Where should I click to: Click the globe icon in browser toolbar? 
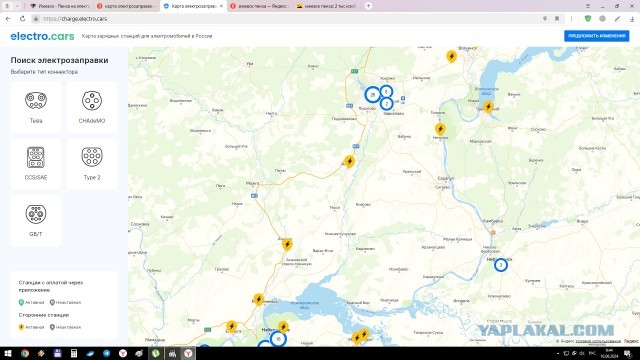pos(602,18)
